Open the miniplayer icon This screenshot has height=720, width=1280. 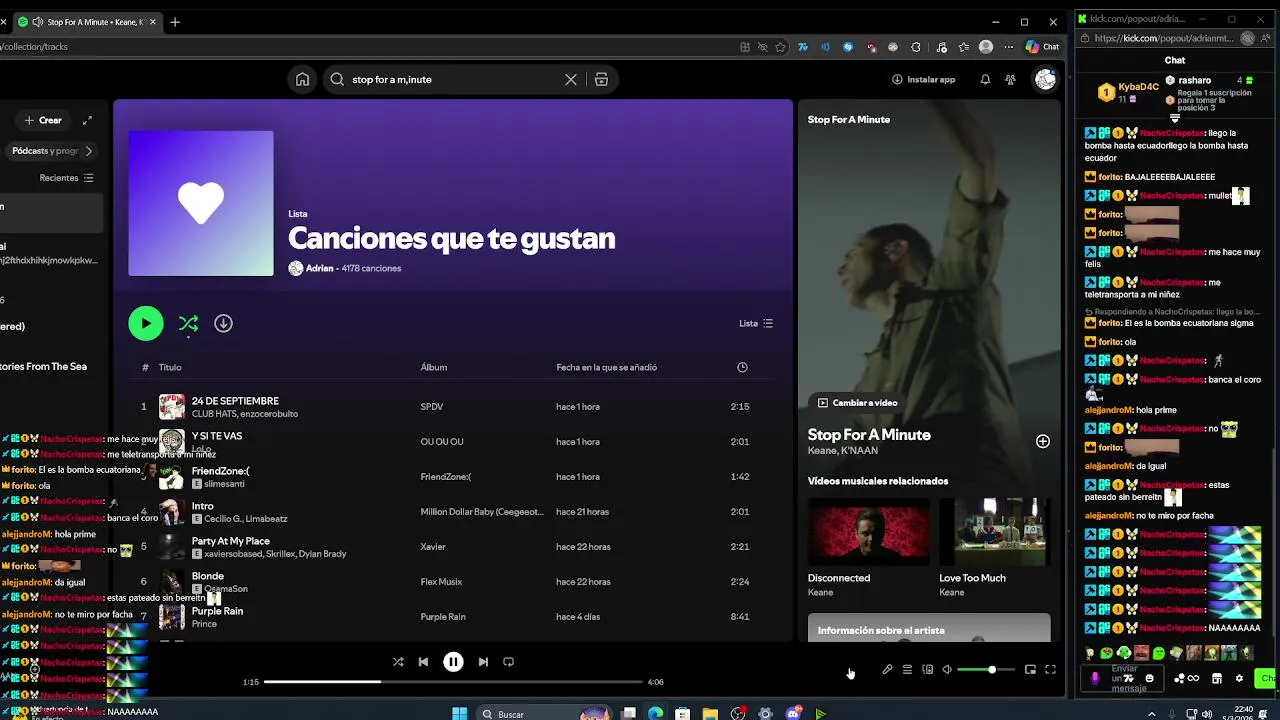(1030, 670)
